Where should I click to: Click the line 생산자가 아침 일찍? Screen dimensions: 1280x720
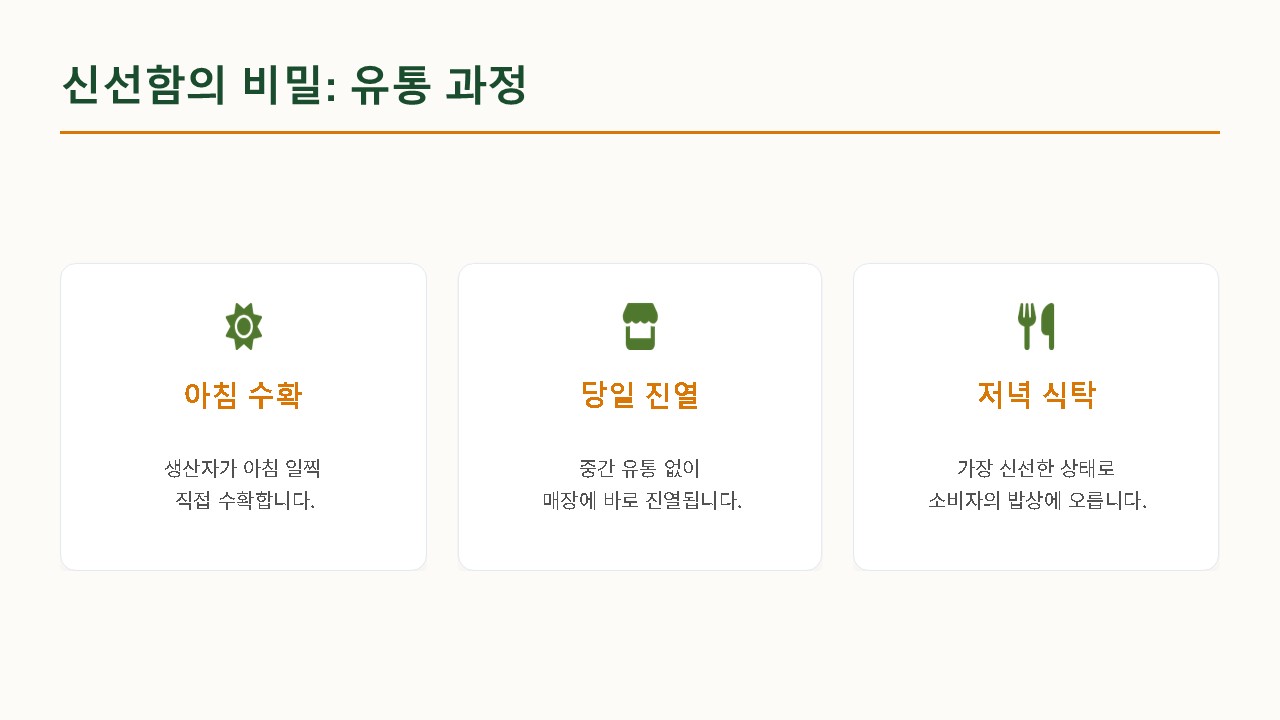[243, 468]
